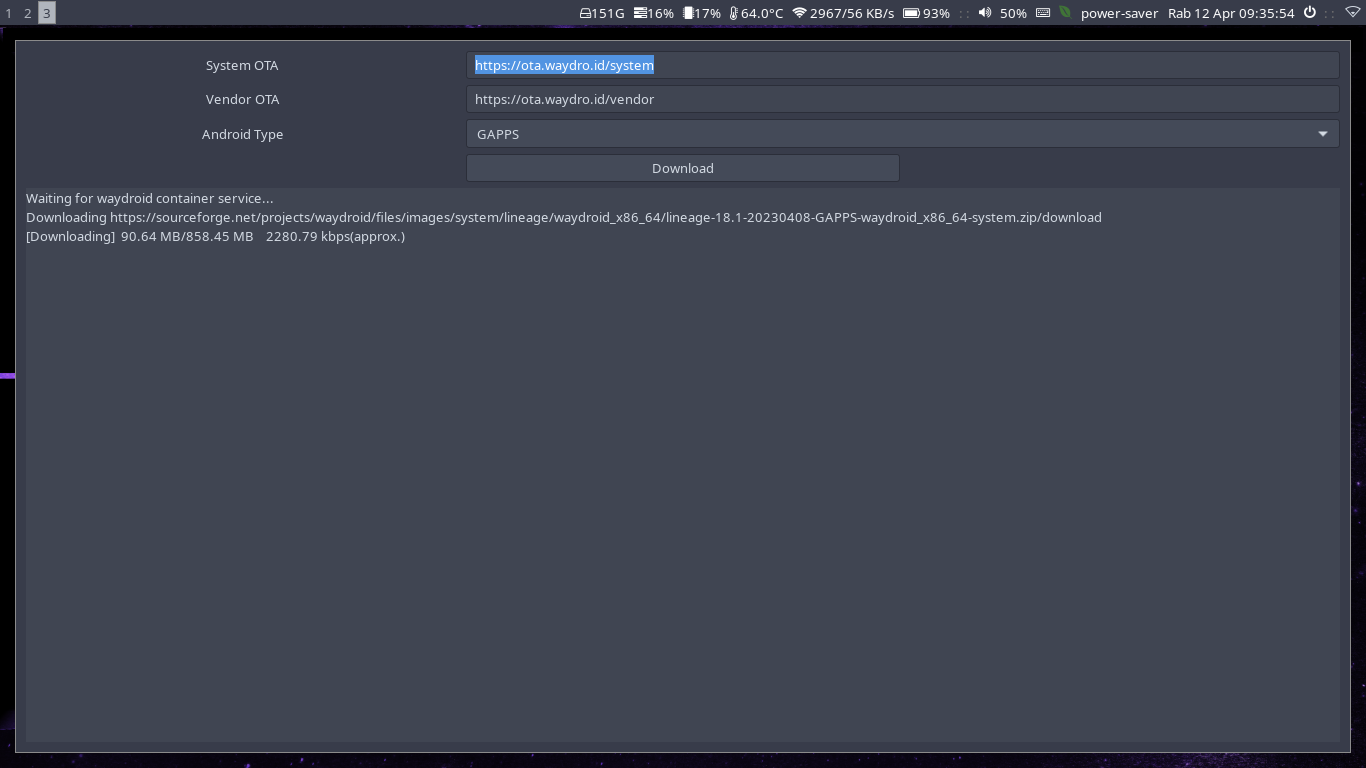
Task: Select active workspace 3
Action: click(46, 13)
